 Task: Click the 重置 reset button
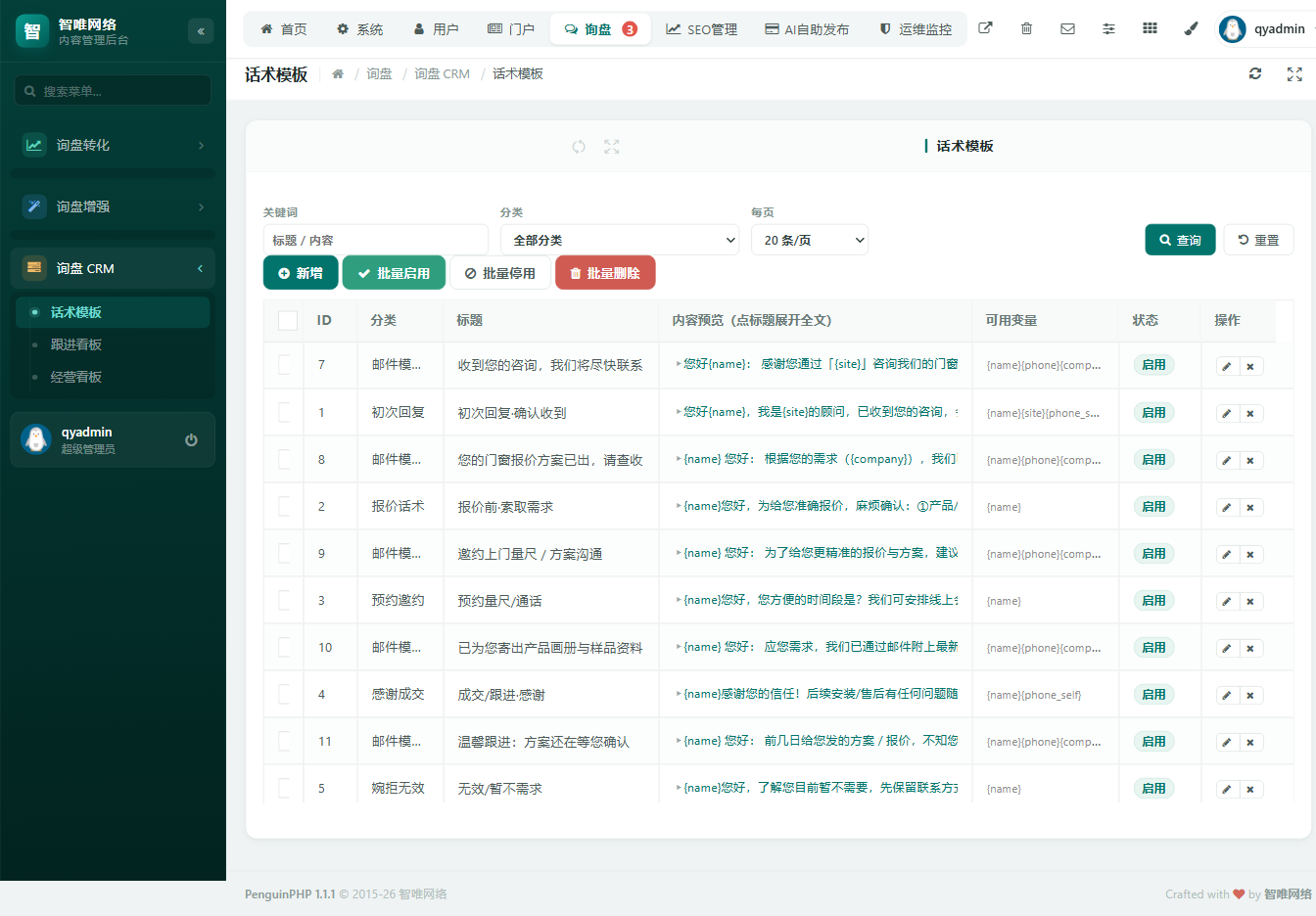click(1258, 240)
